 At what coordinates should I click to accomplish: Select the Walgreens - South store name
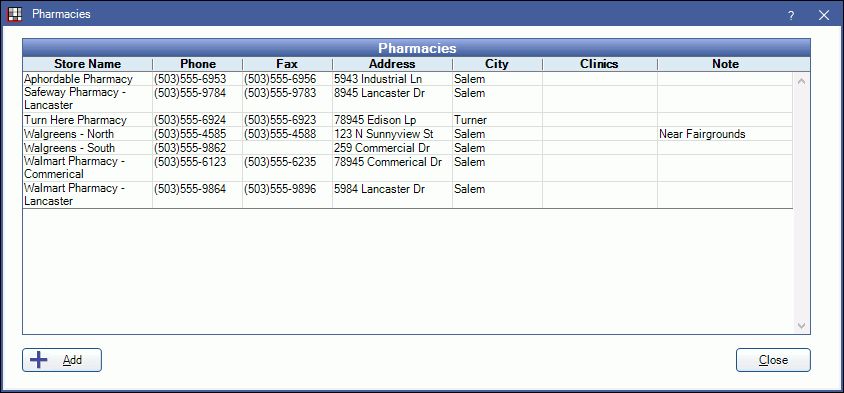pyautogui.click(x=69, y=148)
